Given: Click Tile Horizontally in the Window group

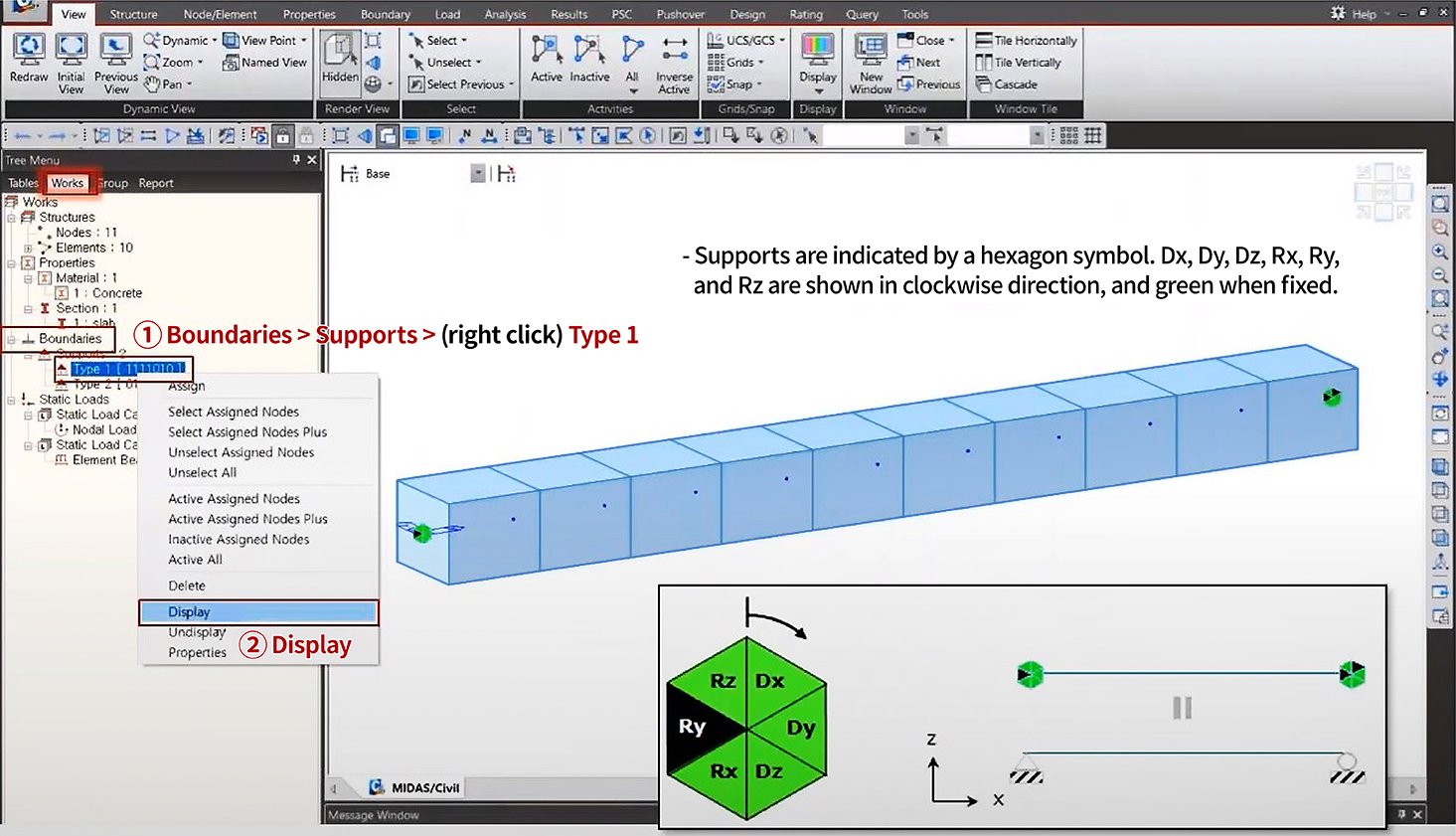Looking at the screenshot, I should [1026, 41].
